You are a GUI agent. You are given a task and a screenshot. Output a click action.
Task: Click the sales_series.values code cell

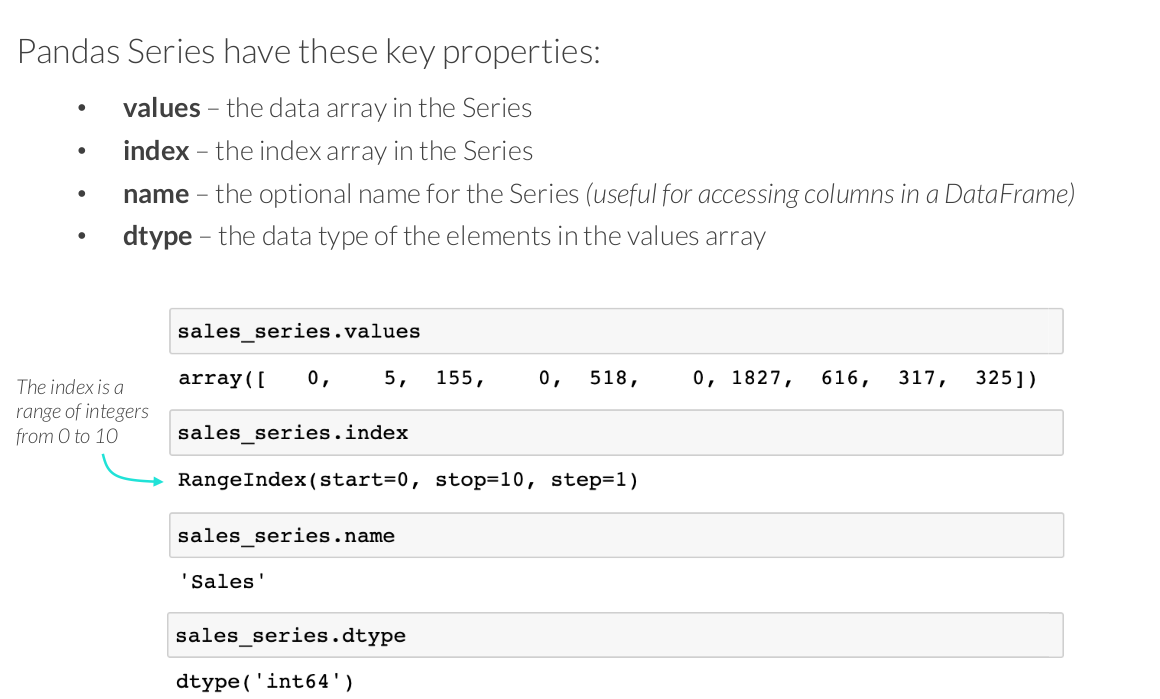click(615, 332)
